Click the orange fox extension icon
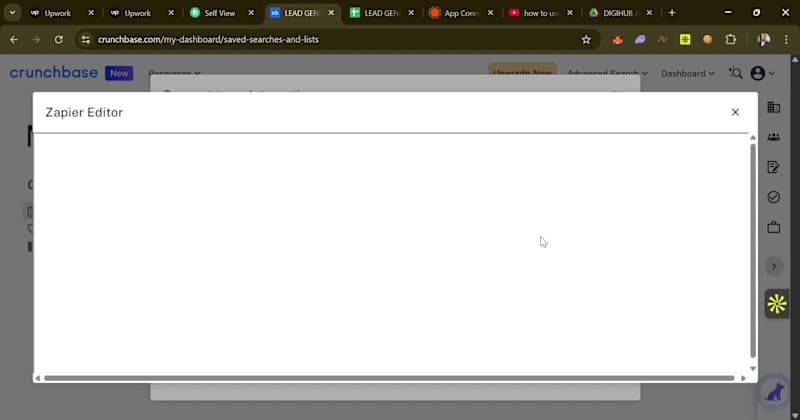Screen dimensions: 800x420 pyautogui.click(x=617, y=39)
